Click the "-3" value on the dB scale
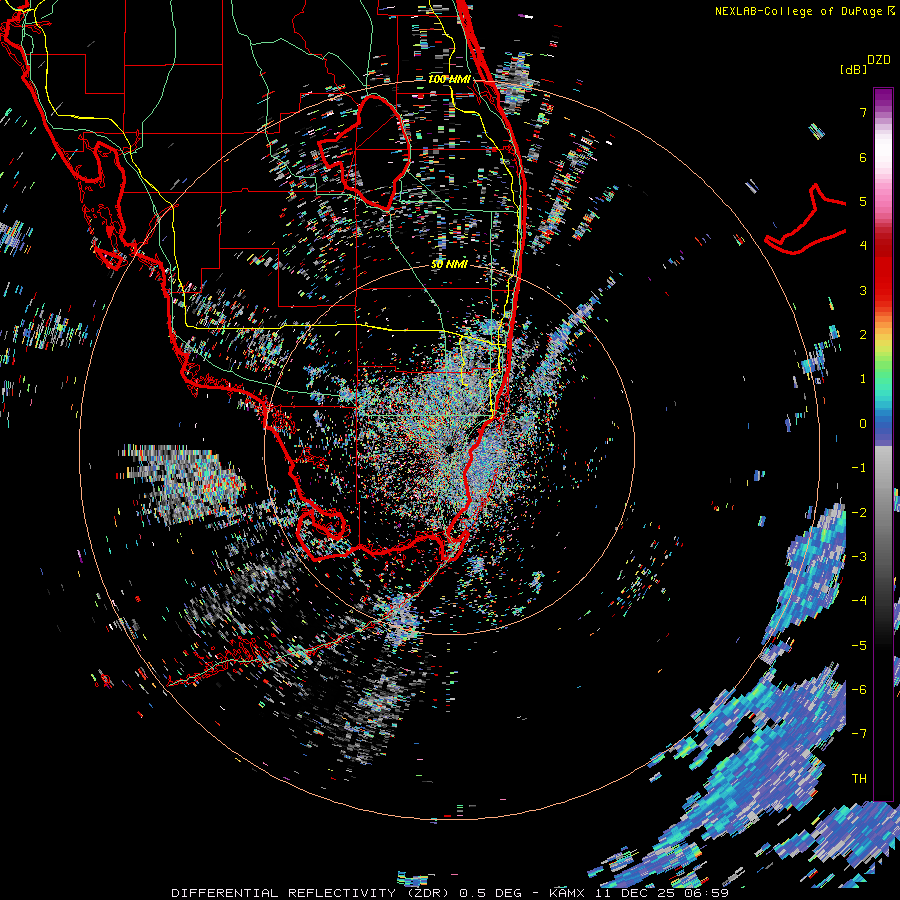This screenshot has height=900, width=900. click(x=859, y=557)
